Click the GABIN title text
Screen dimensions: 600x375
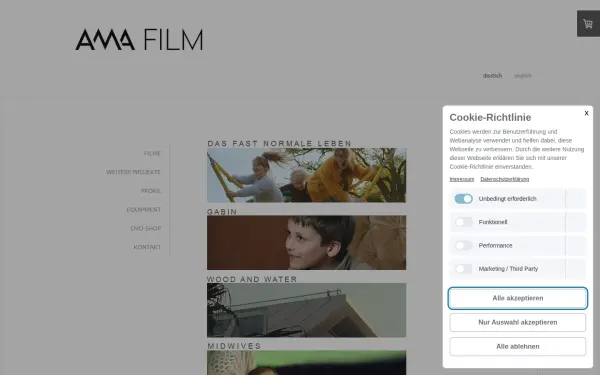point(222,212)
